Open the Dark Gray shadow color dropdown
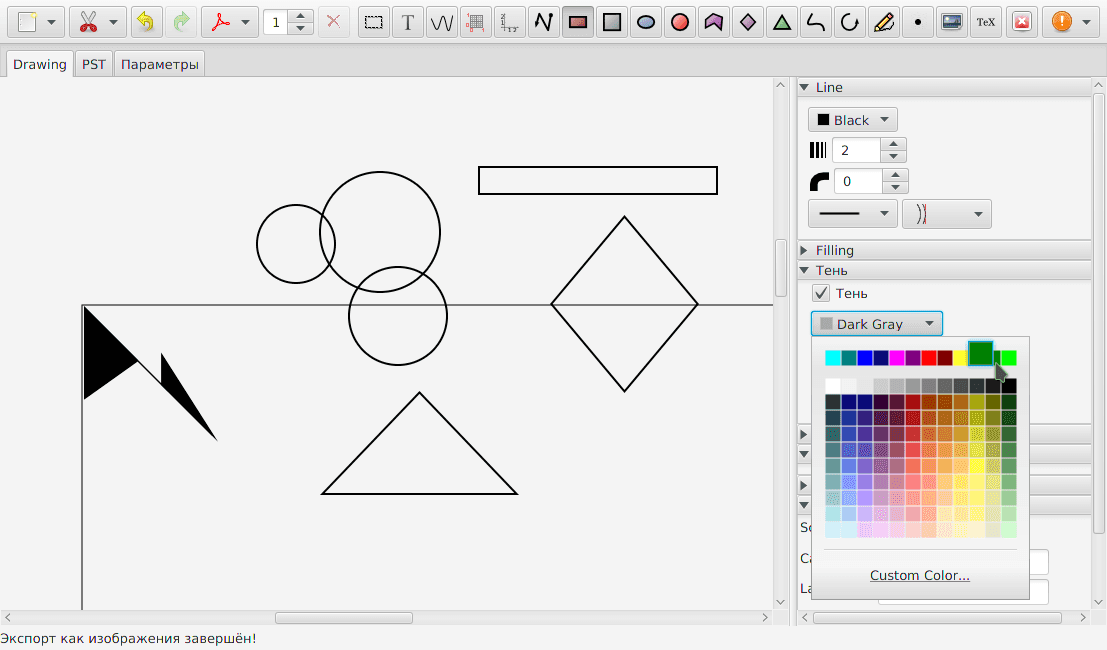The height and width of the screenshot is (650, 1107). pos(877,324)
